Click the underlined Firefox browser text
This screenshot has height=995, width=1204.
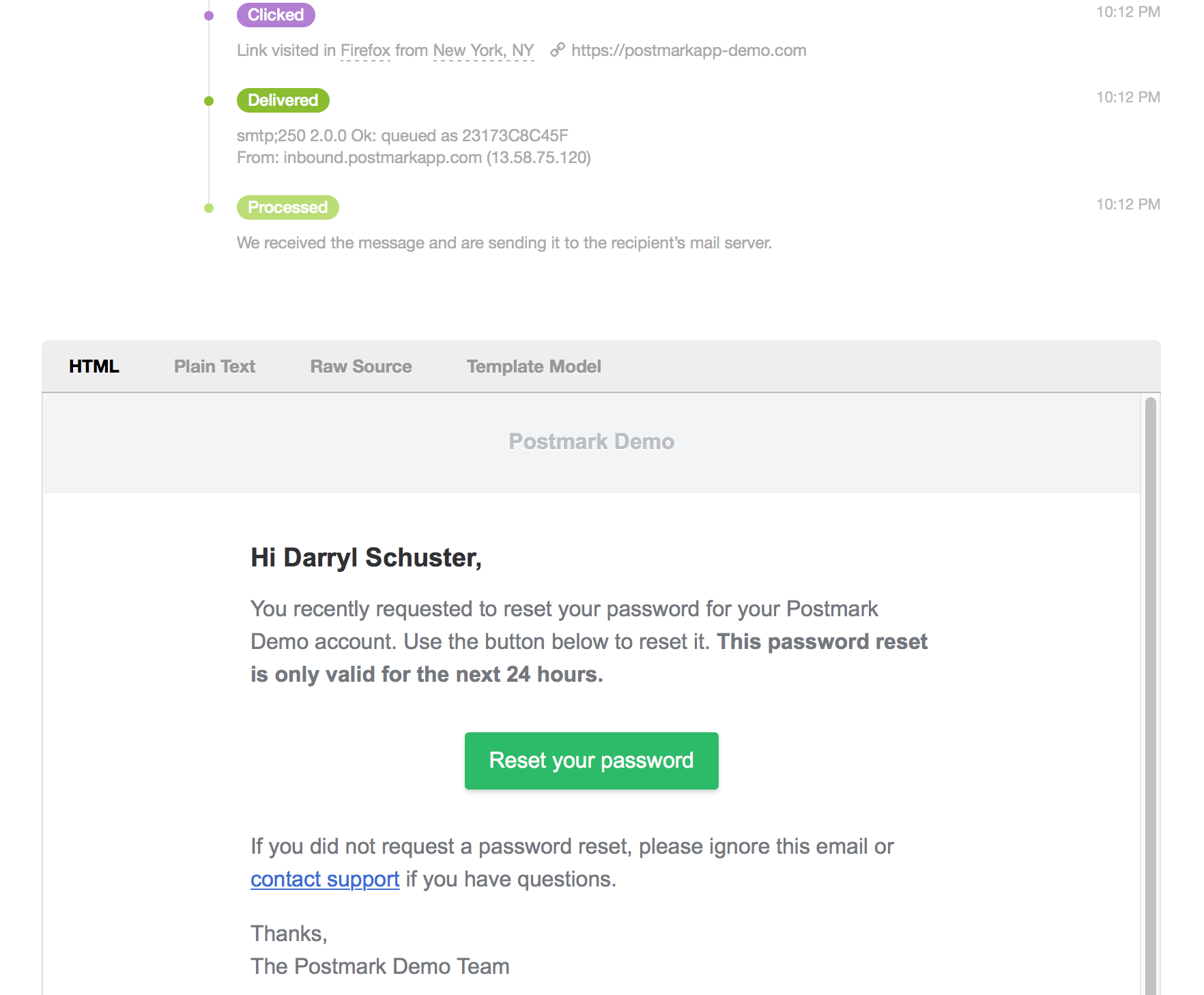pyautogui.click(x=365, y=51)
